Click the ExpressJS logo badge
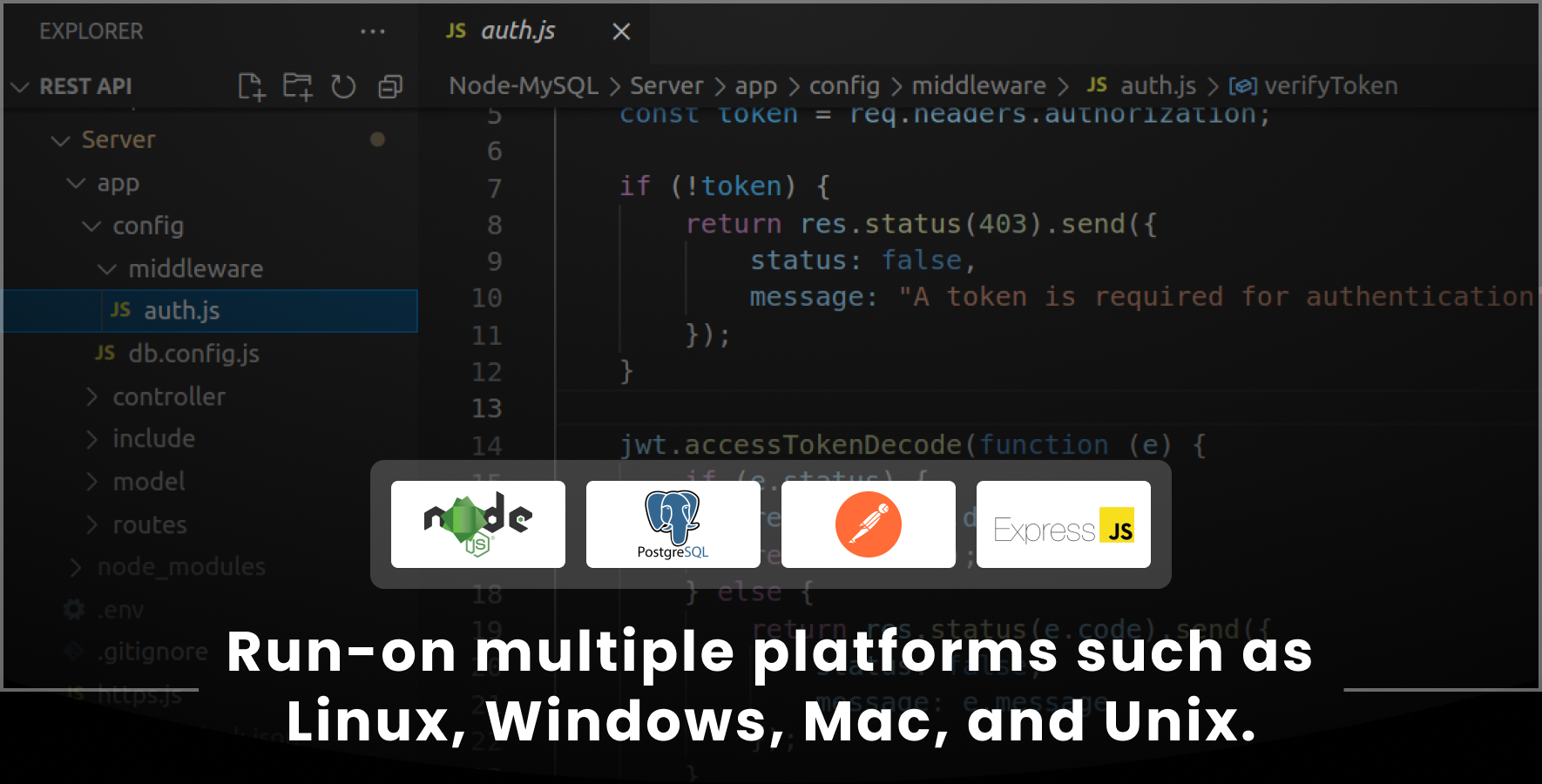The height and width of the screenshot is (784, 1542). (x=1063, y=524)
